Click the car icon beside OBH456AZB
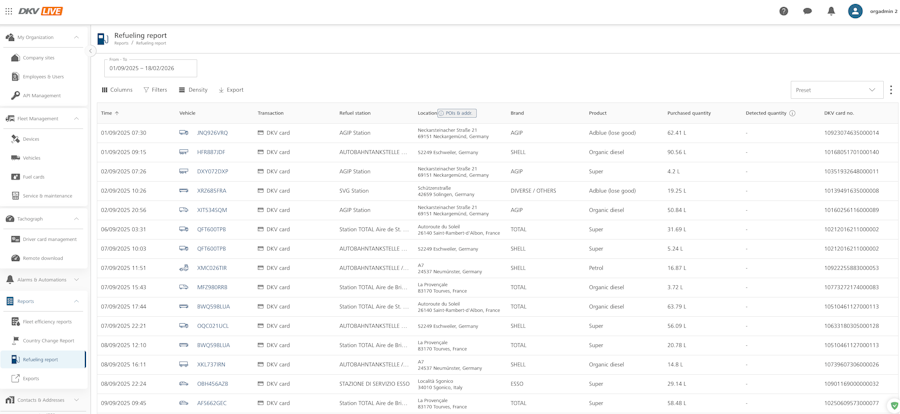The image size is (900, 414). 184,384
